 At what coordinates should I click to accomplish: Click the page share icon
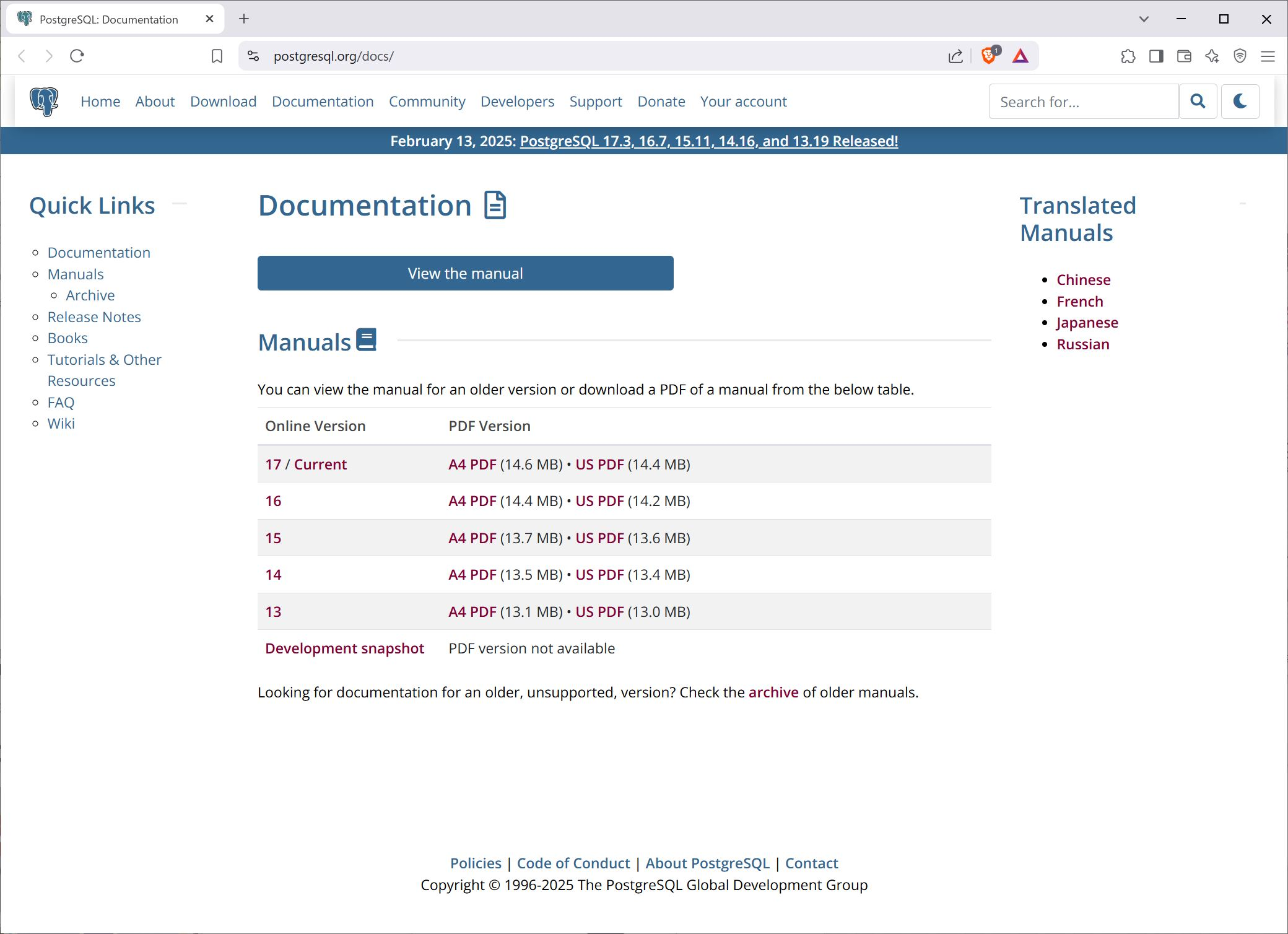(x=955, y=56)
